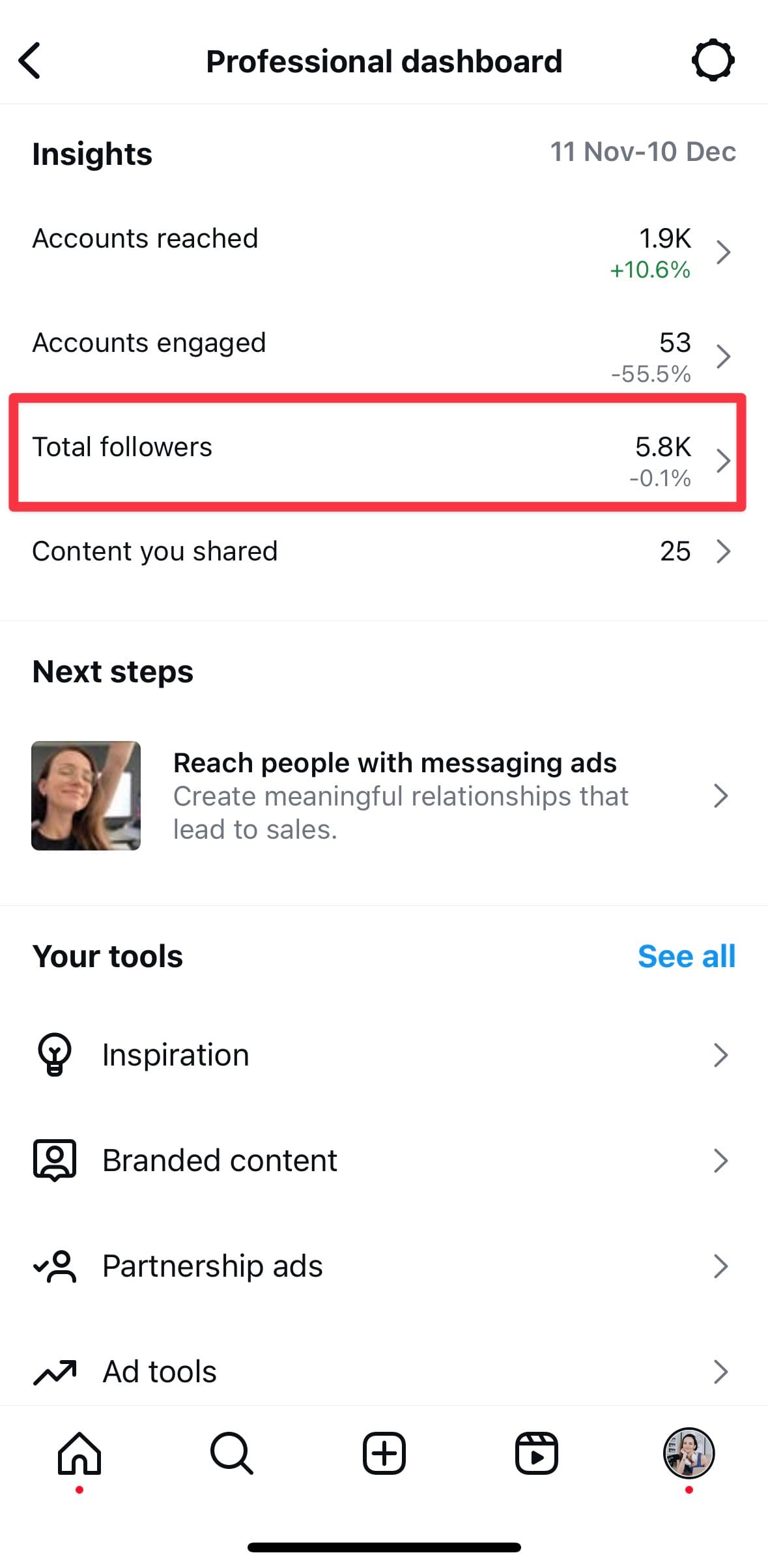768x1568 pixels.
Task: Expand Content you shared chevron
Action: tap(722, 551)
